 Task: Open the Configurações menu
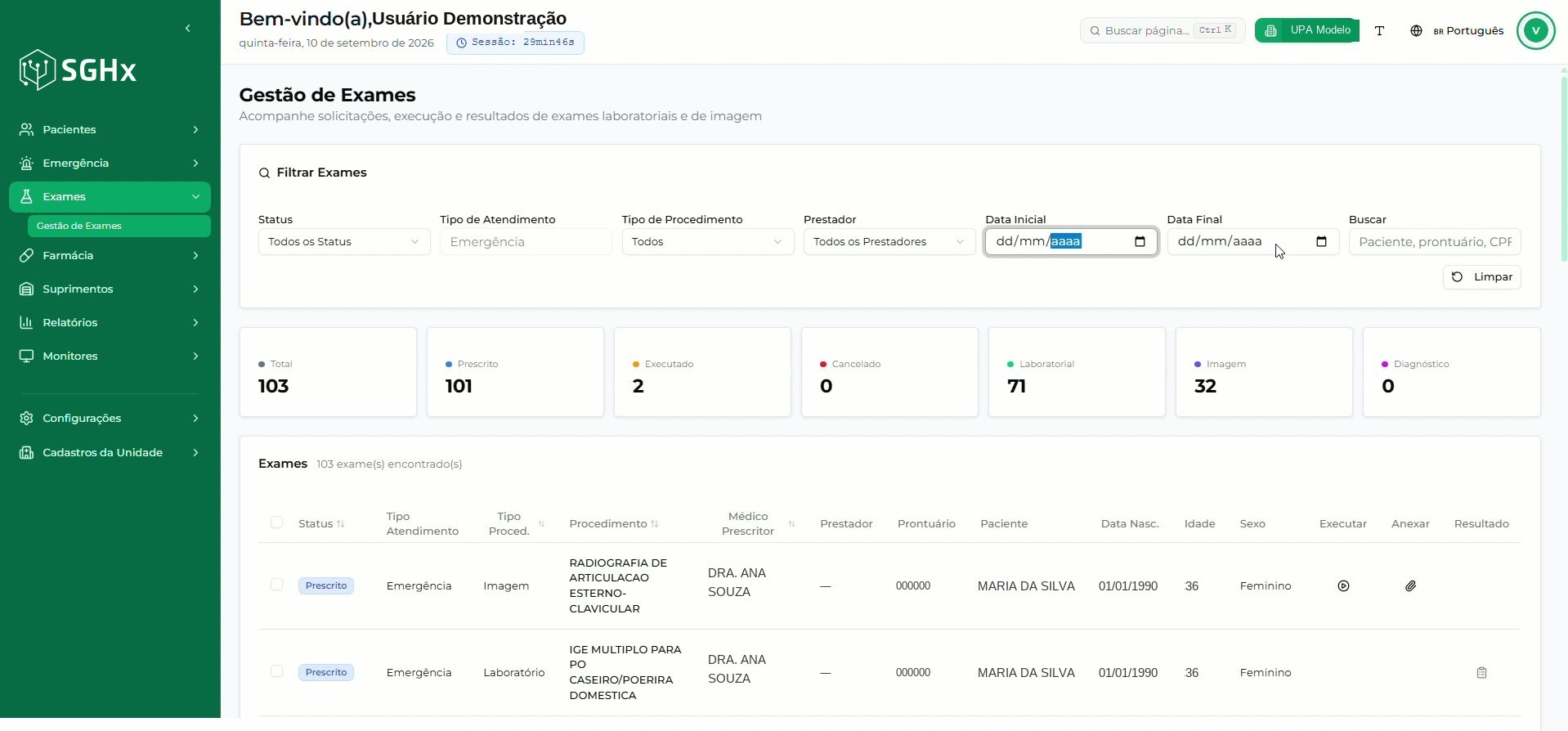110,418
